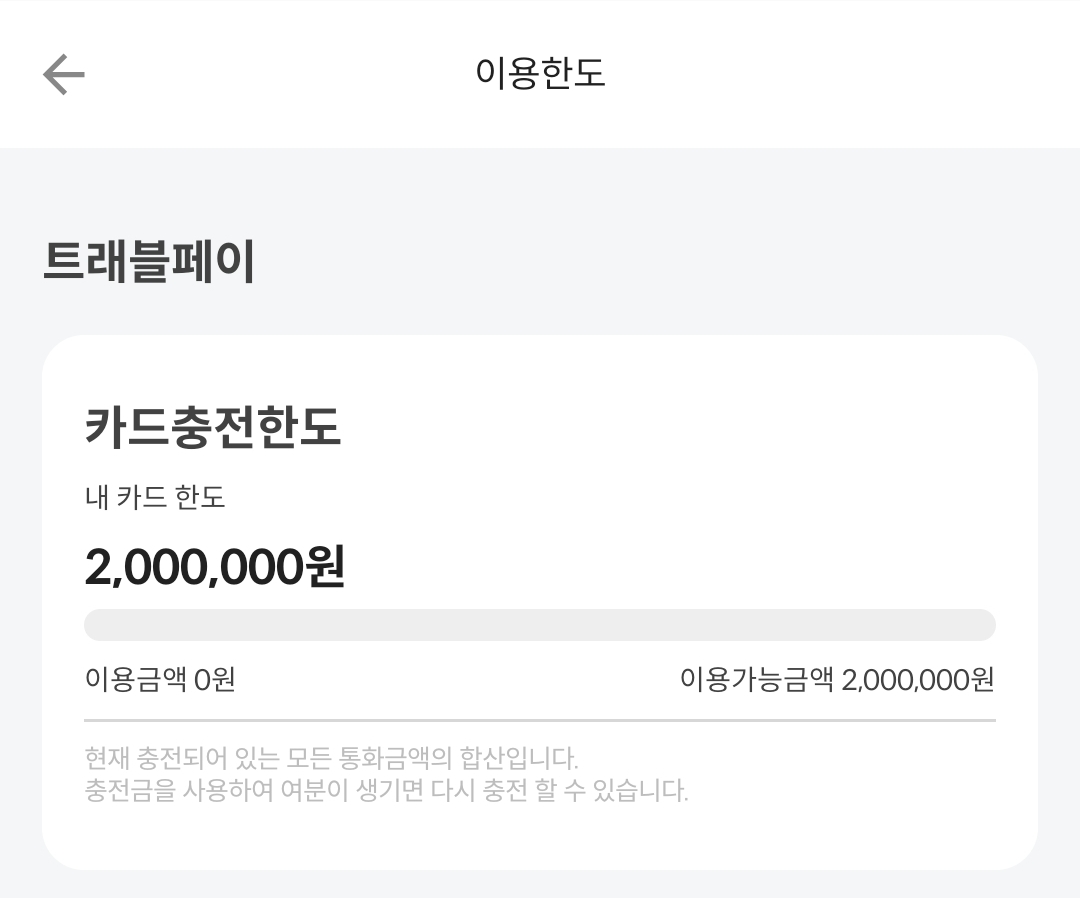
Task: Click the note starting with 현재 충전되어
Action: point(331,758)
